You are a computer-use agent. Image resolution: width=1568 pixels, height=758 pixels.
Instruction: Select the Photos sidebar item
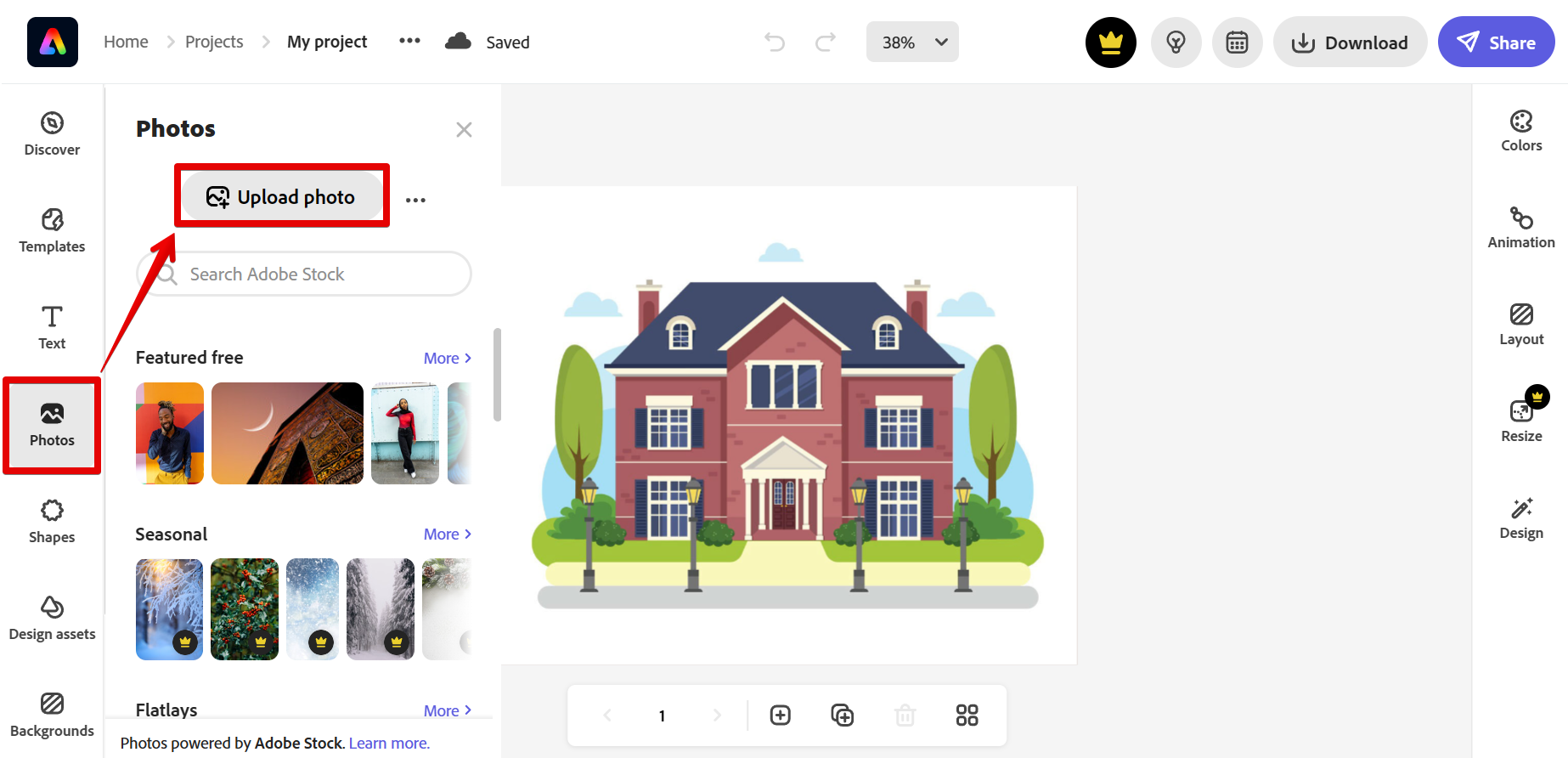[52, 425]
